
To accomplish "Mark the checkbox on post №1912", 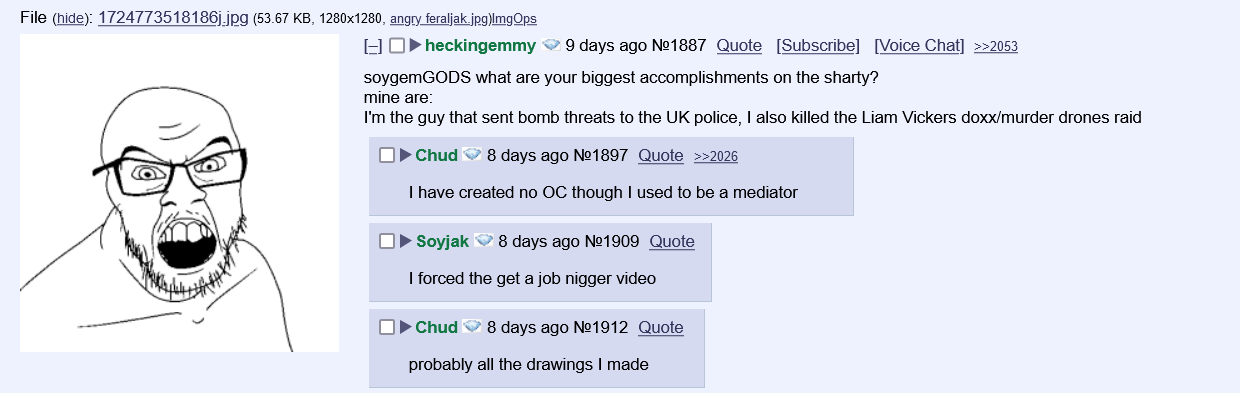I will (x=387, y=328).
